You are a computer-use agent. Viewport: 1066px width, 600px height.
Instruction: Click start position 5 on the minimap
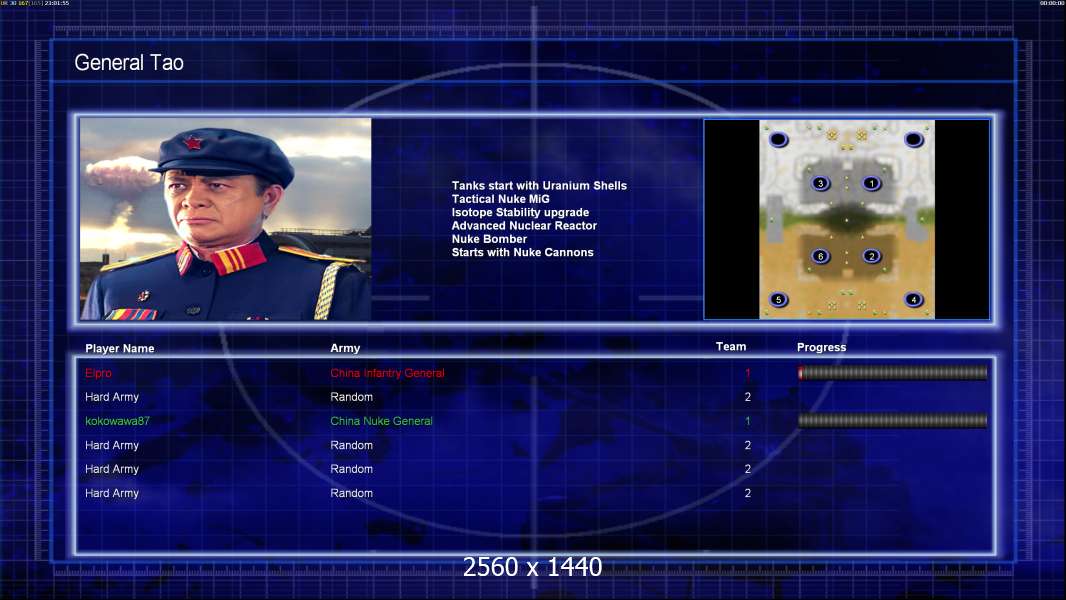point(778,299)
